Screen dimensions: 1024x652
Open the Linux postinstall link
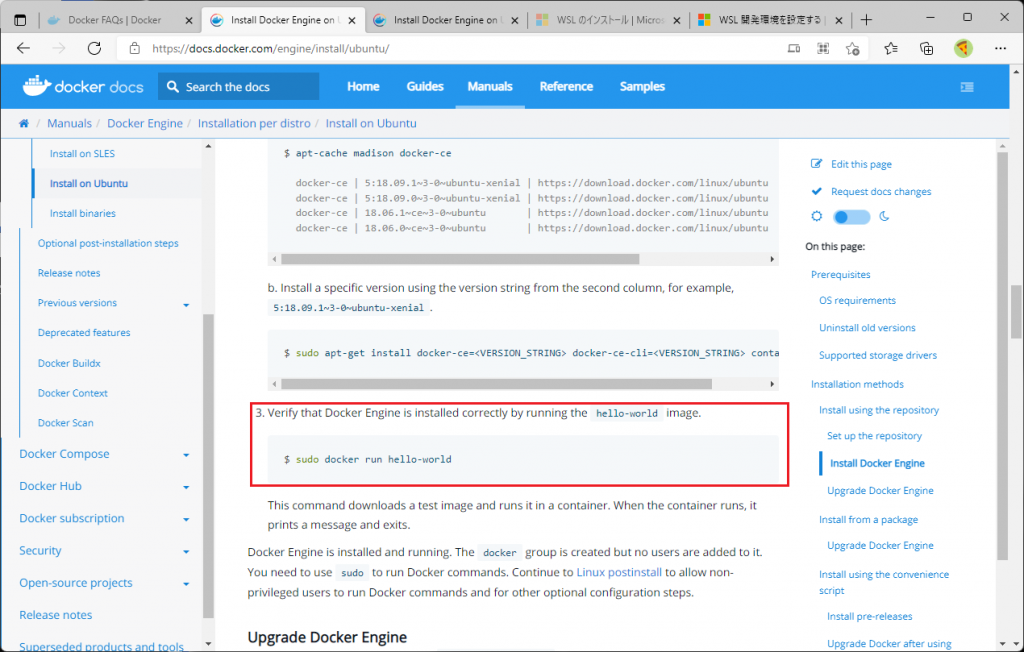[619, 572]
